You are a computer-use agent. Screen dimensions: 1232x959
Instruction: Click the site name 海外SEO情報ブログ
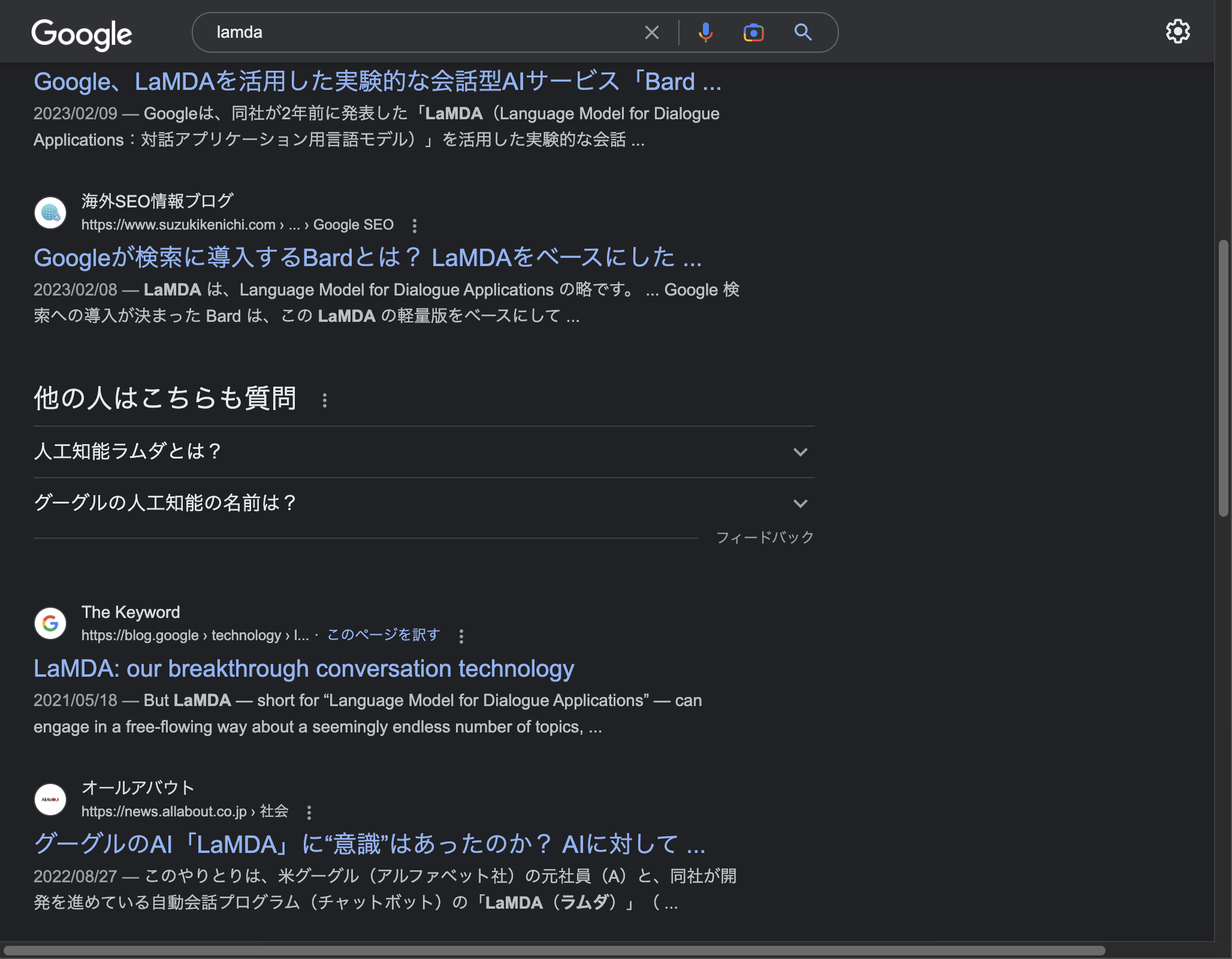(158, 201)
